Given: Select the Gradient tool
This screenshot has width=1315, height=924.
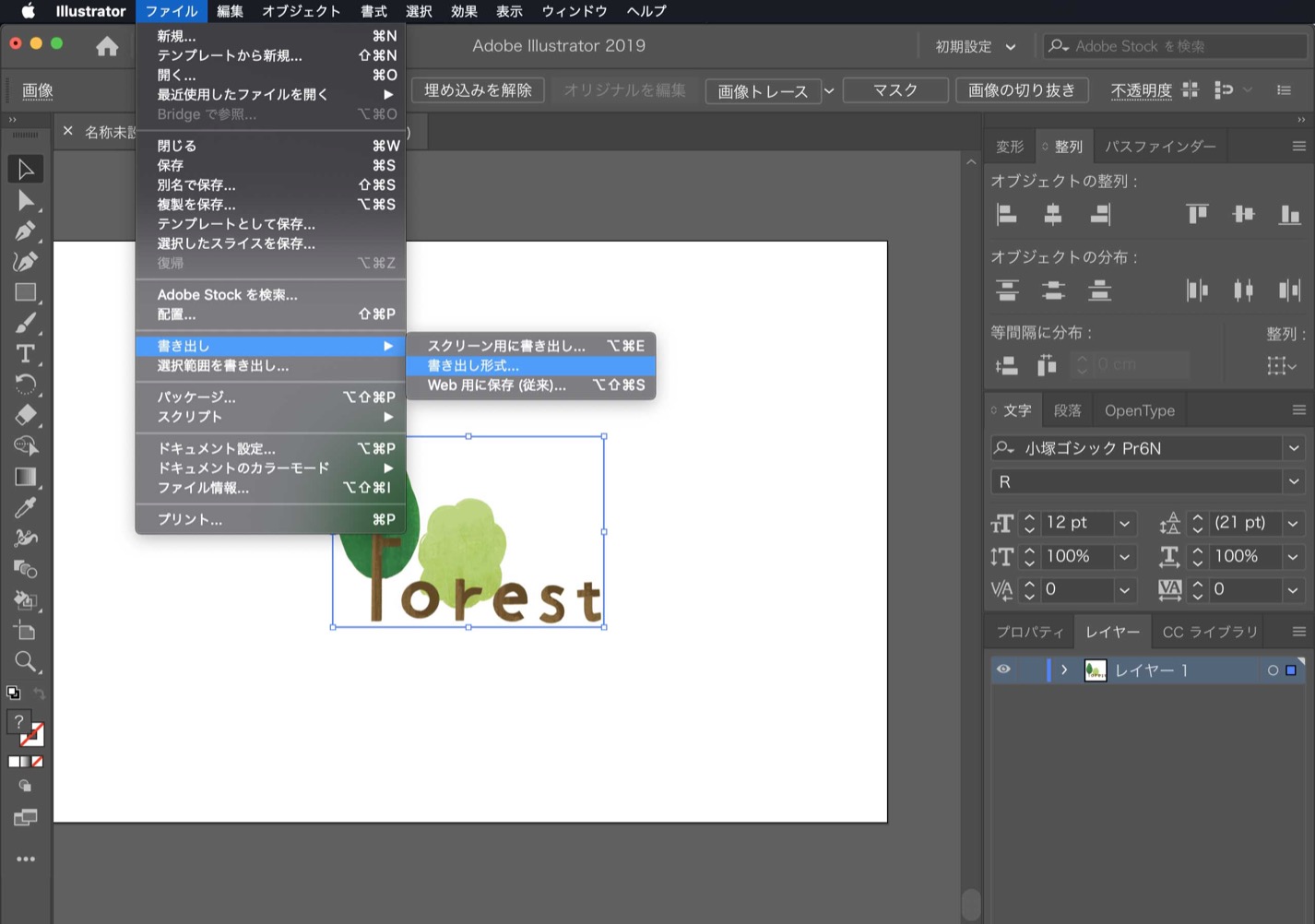Looking at the screenshot, I should (25, 477).
